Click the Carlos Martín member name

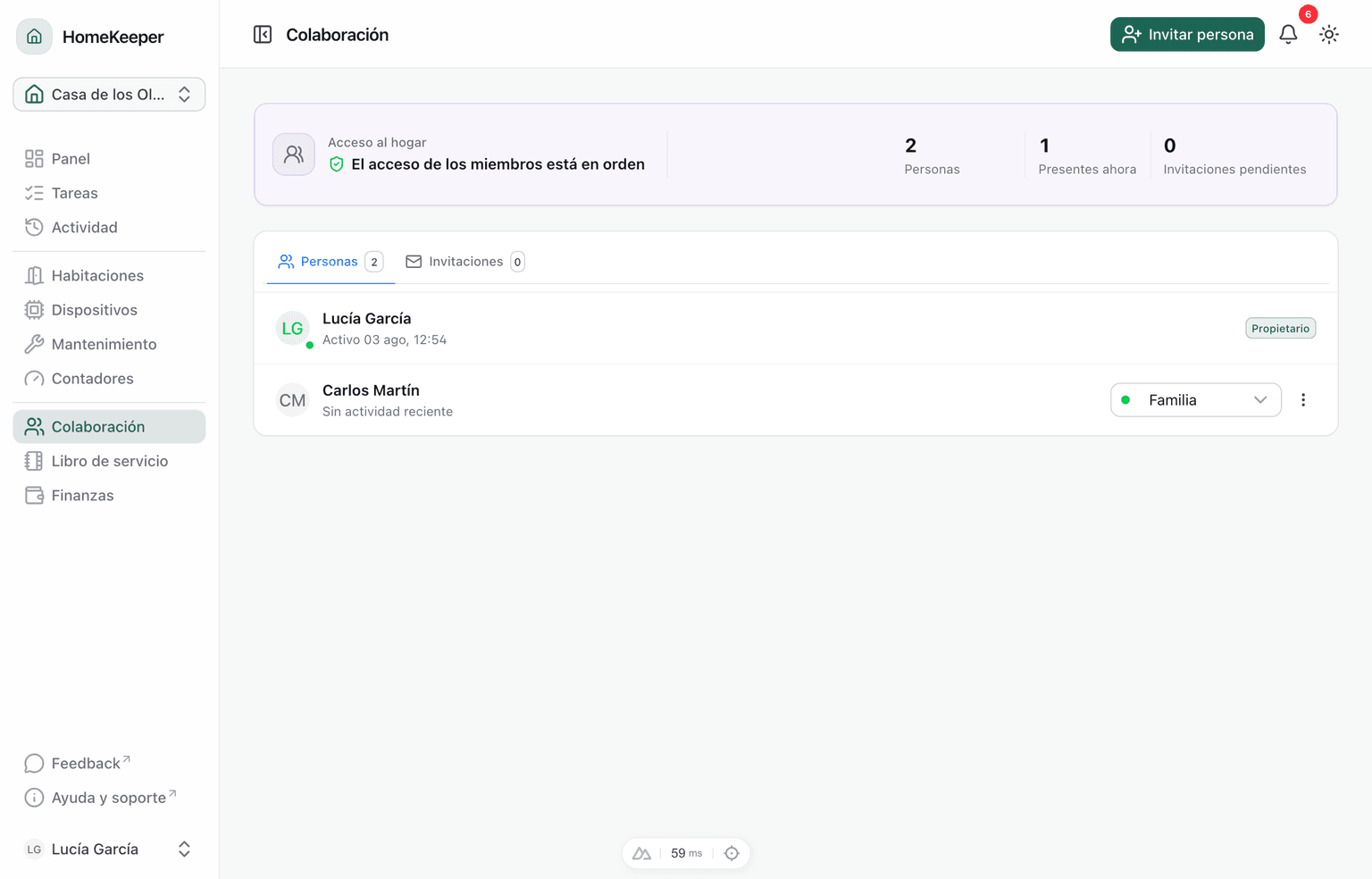pos(371,390)
